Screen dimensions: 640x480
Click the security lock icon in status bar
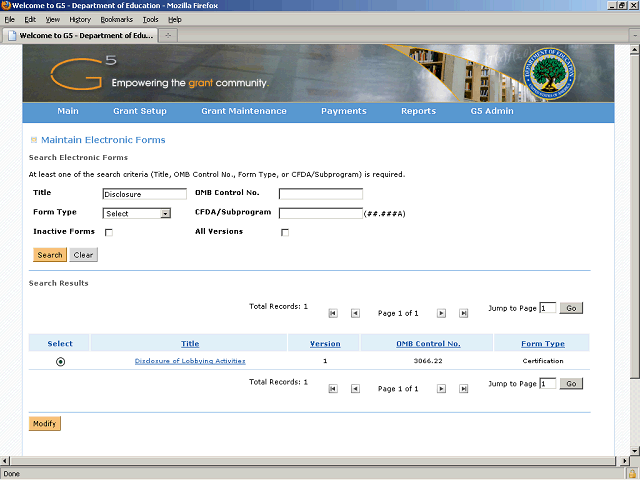633,474
